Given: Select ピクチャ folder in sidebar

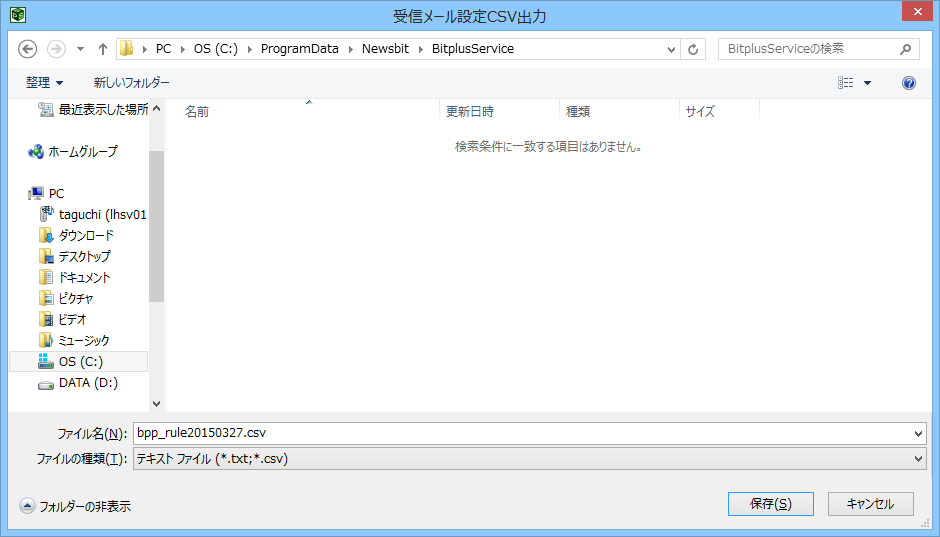Looking at the screenshot, I should (66, 298).
